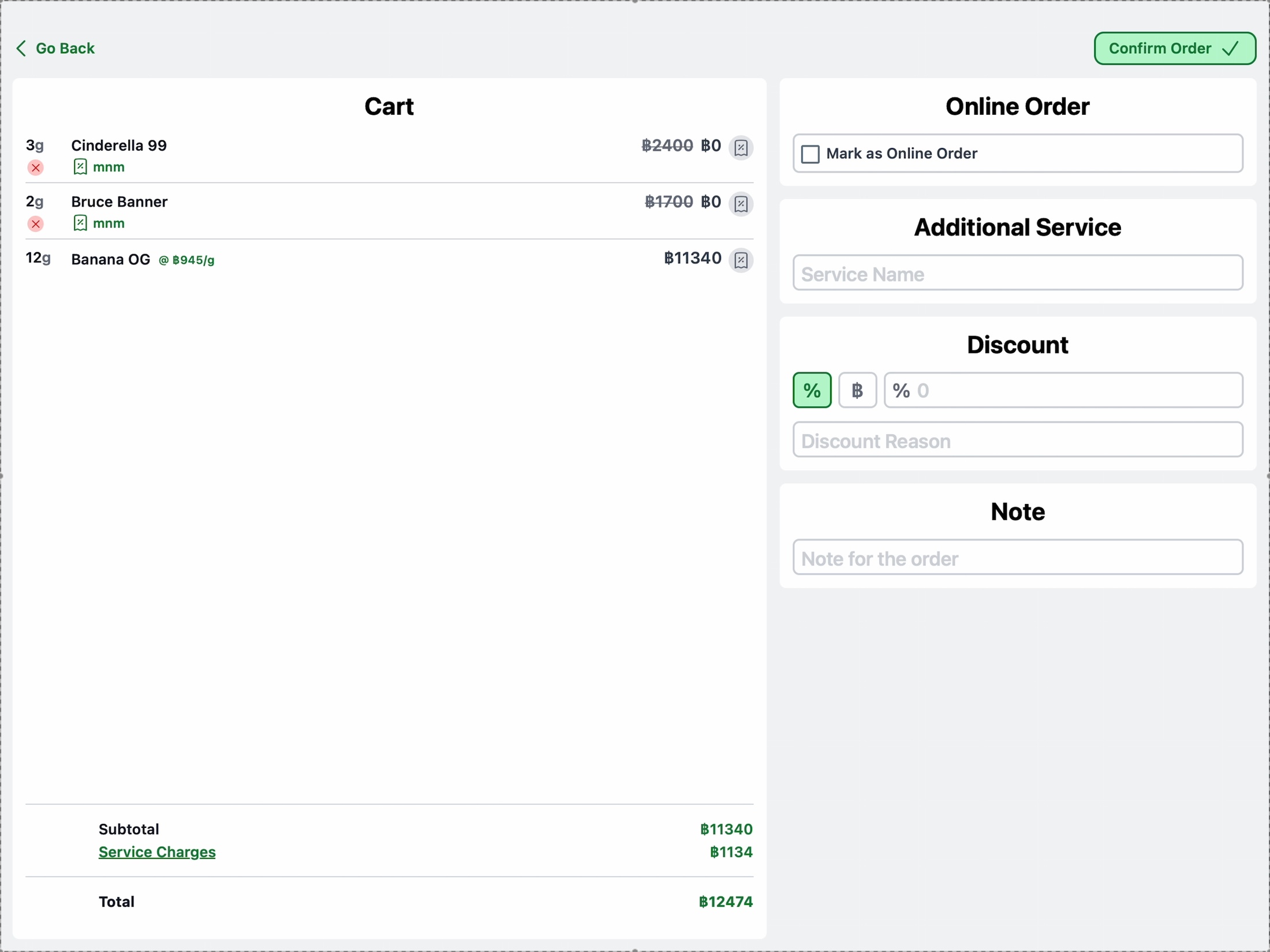Click the Subtotal label
1270x952 pixels.
129,830
